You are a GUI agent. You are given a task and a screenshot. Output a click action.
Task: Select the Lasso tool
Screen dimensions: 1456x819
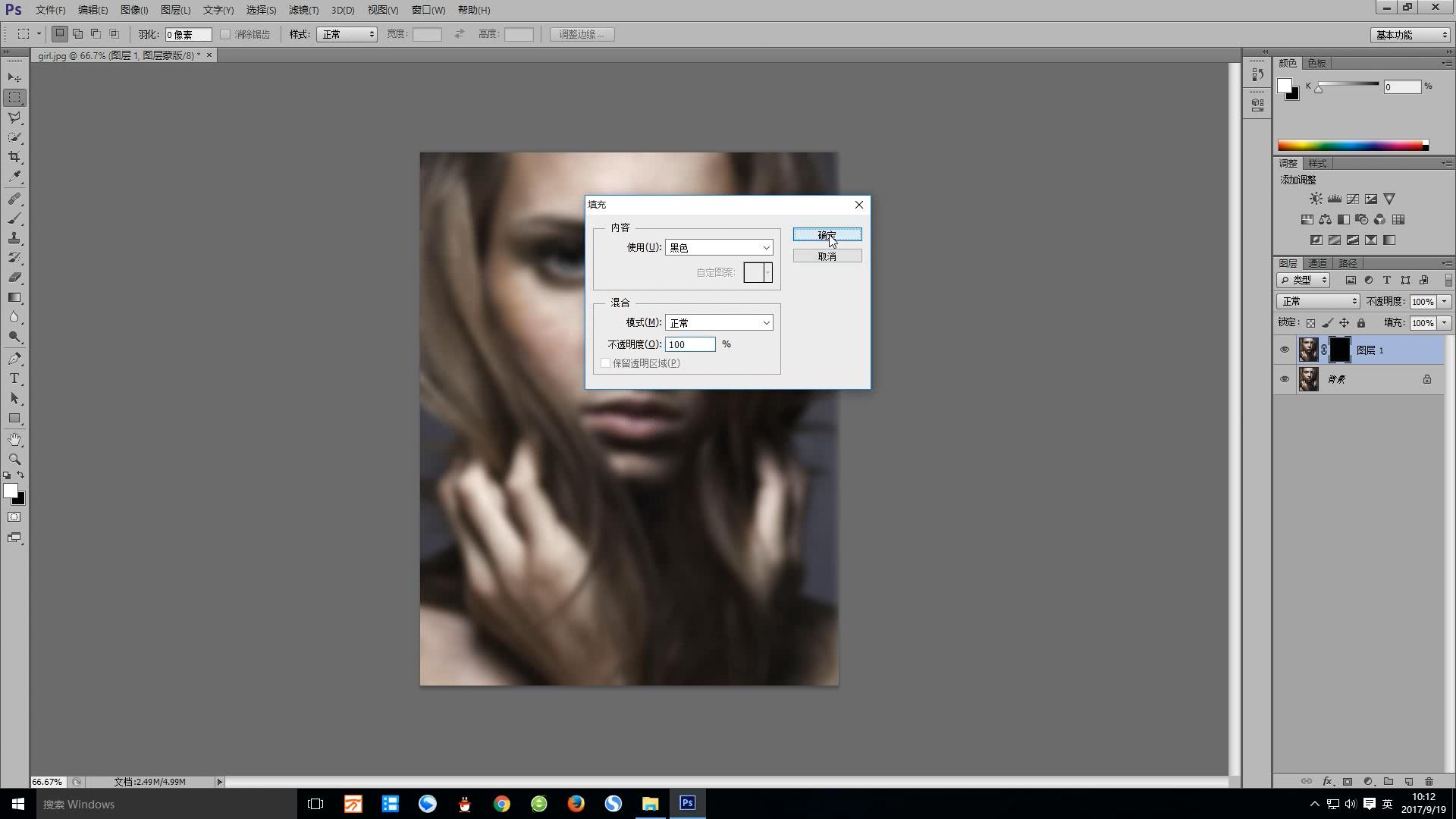14,118
